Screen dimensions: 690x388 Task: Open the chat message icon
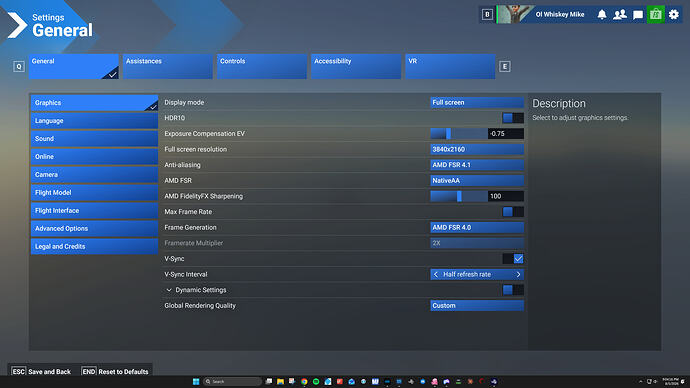click(x=638, y=15)
